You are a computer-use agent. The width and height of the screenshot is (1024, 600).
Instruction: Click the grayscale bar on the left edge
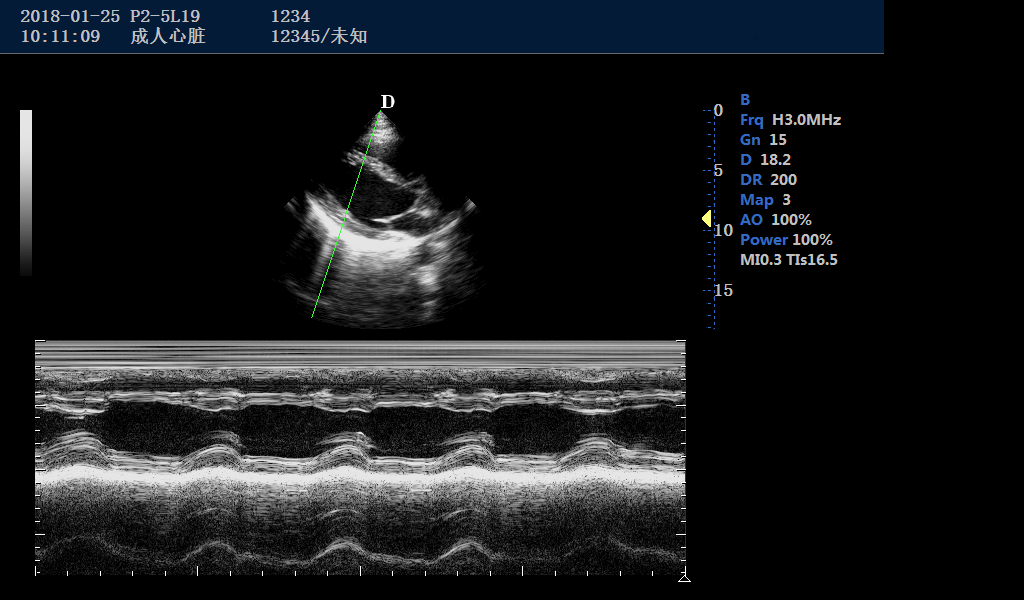click(25, 190)
